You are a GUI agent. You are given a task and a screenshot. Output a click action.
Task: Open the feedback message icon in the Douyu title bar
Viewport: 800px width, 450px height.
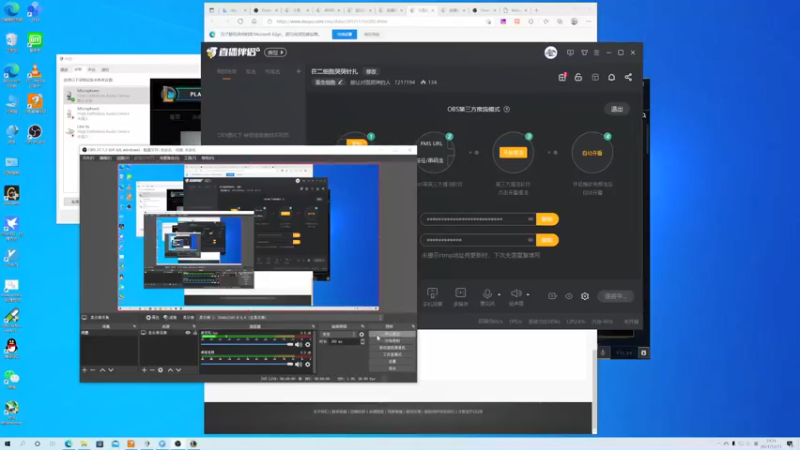(570, 53)
